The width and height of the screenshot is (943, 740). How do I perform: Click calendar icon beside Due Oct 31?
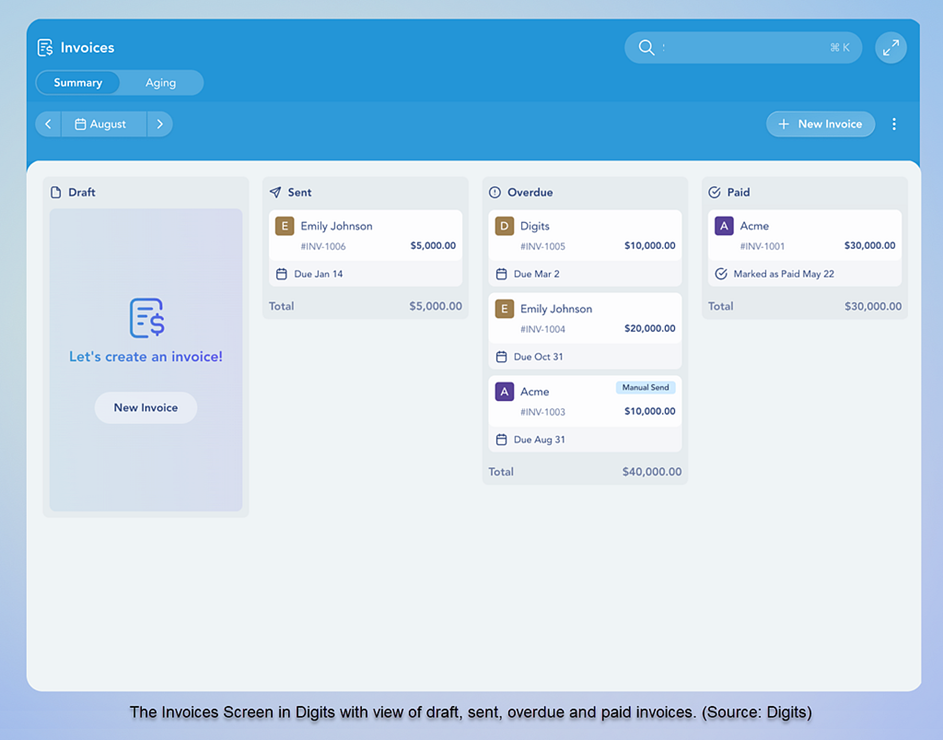501,357
